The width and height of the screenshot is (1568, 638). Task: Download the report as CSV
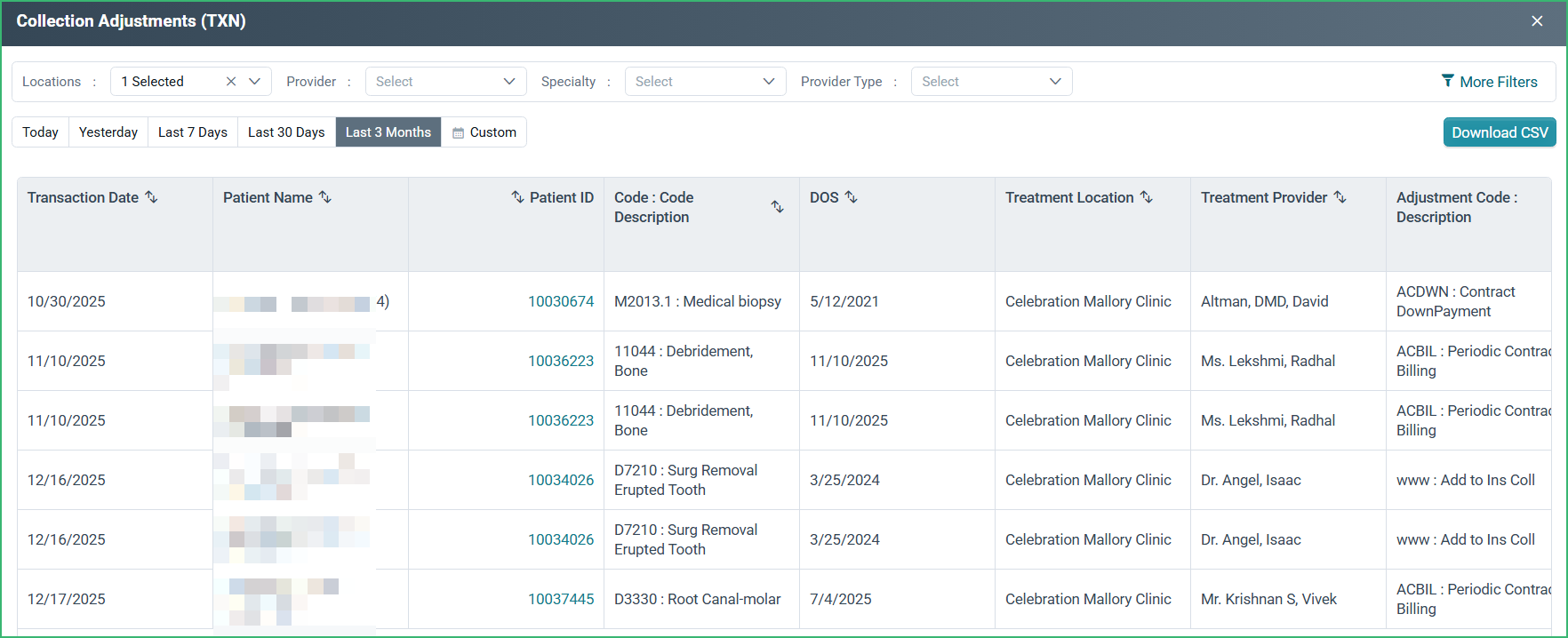point(1500,132)
